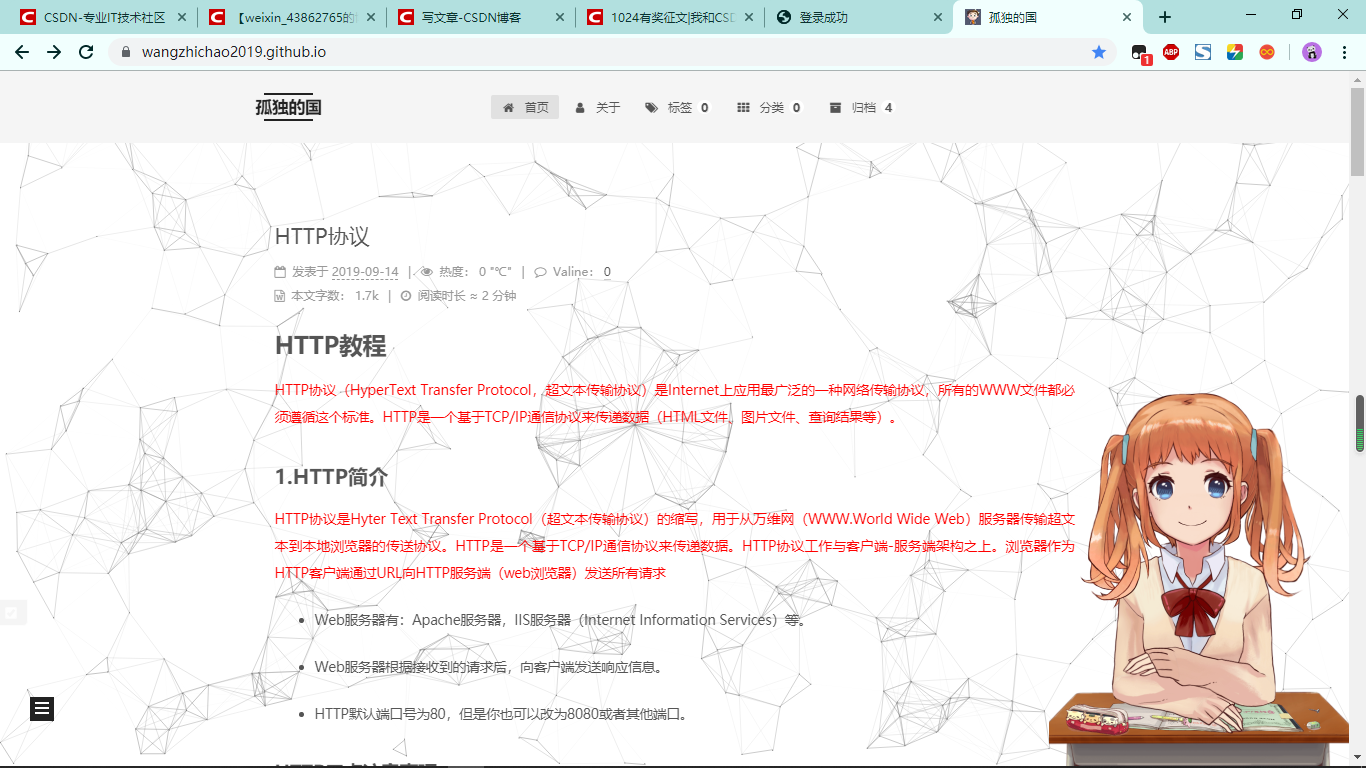The width and height of the screenshot is (1366, 768).
Task: Click the blue S extension icon
Action: (1203, 52)
